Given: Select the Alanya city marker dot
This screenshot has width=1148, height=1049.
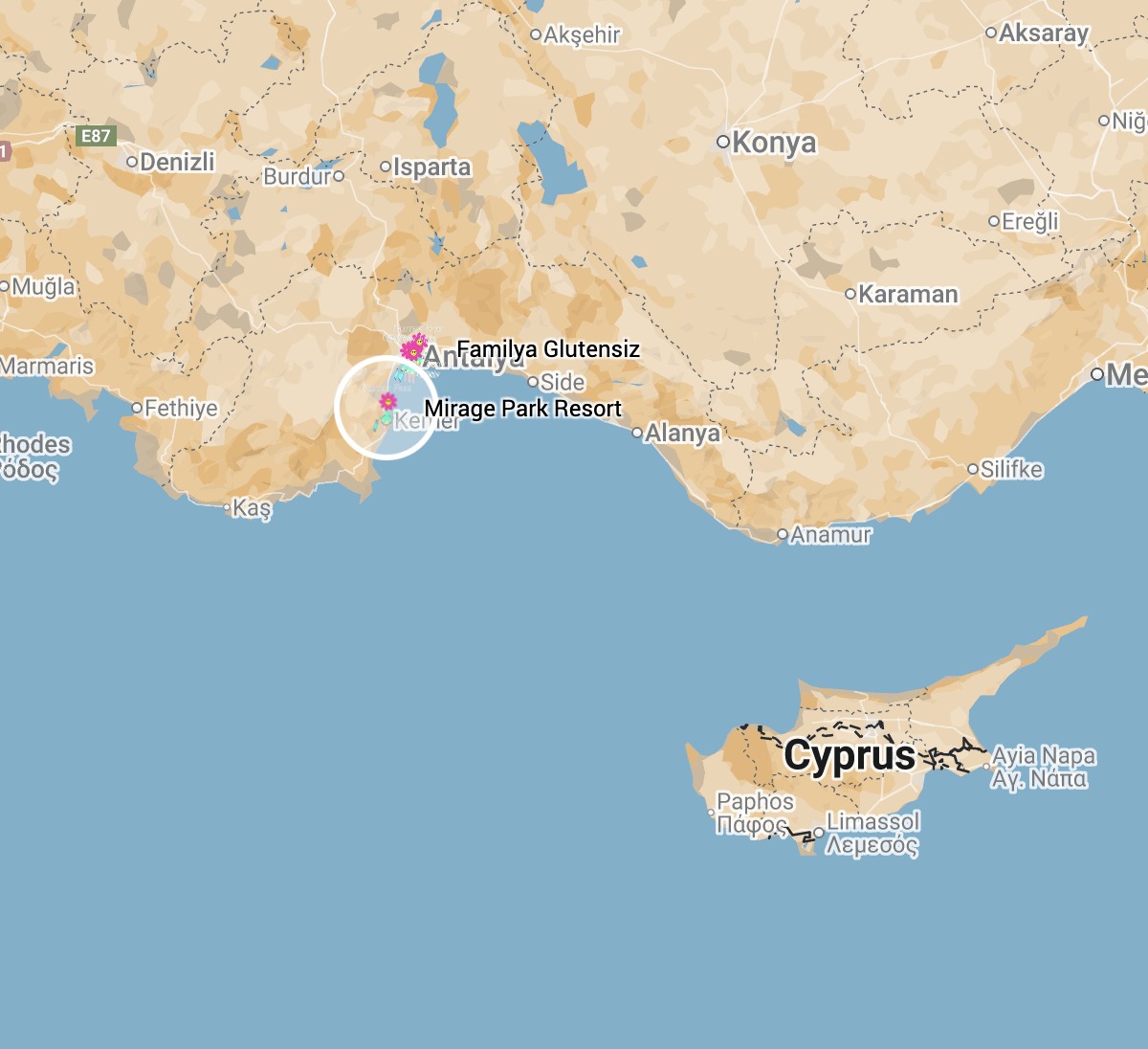Looking at the screenshot, I should click(638, 433).
